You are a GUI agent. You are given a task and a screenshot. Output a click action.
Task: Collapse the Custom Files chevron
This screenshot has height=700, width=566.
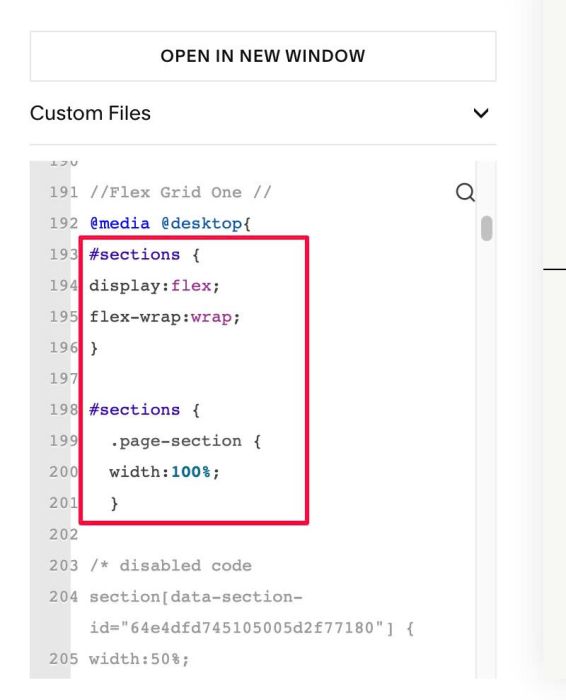[x=481, y=113]
